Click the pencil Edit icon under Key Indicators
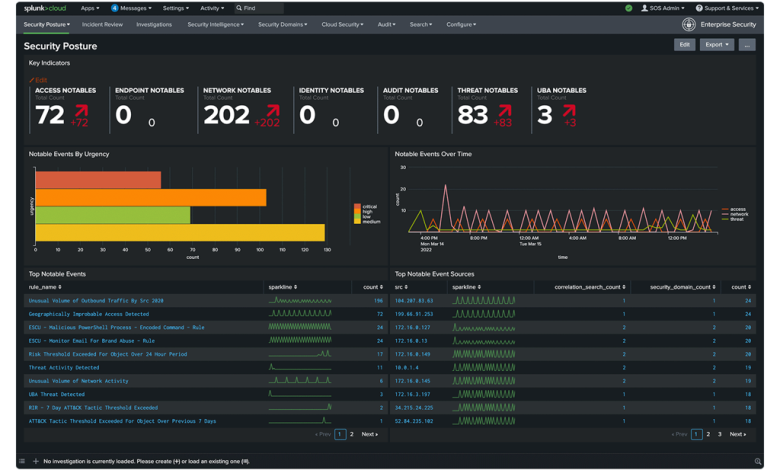Screen dimensions: 780x470 pos(31,80)
